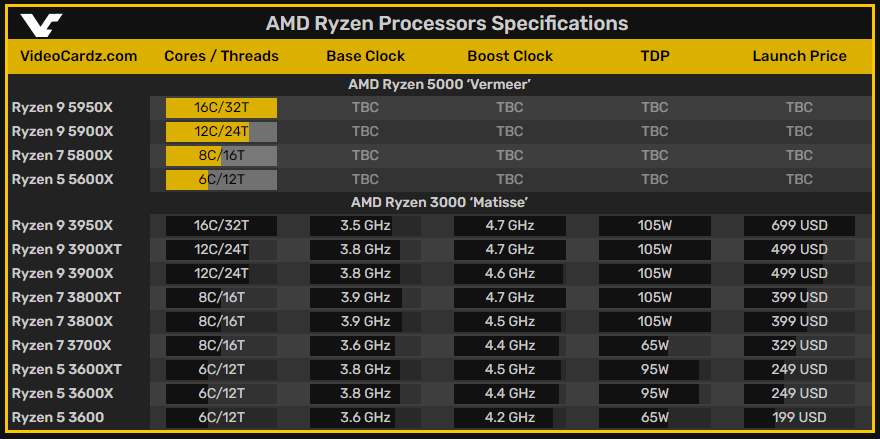Click the 4.2 GHz boost clock for Ryzen 5 3600
This screenshot has height=439, width=880.
pos(510,417)
